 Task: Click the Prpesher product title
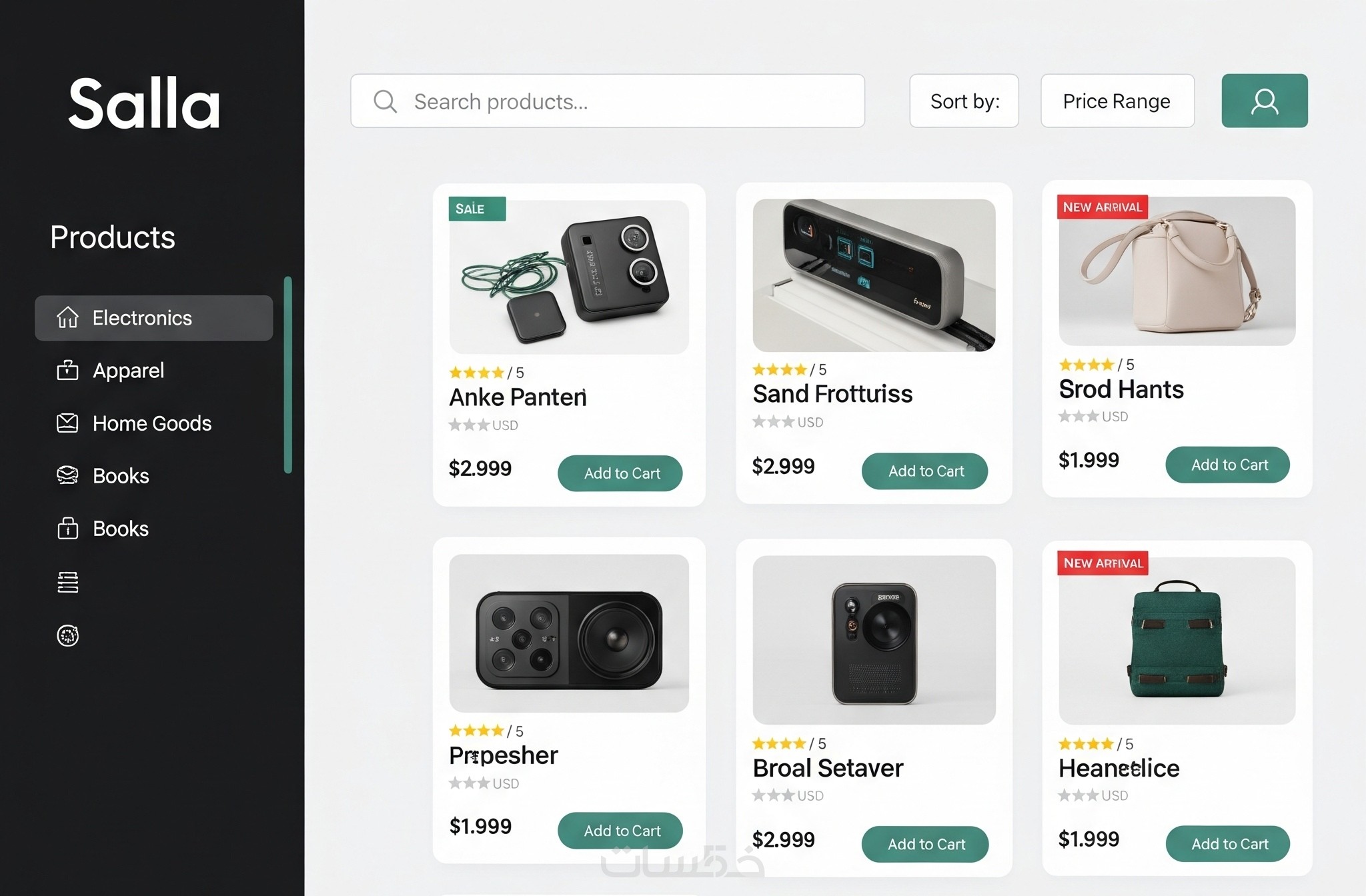tap(504, 755)
